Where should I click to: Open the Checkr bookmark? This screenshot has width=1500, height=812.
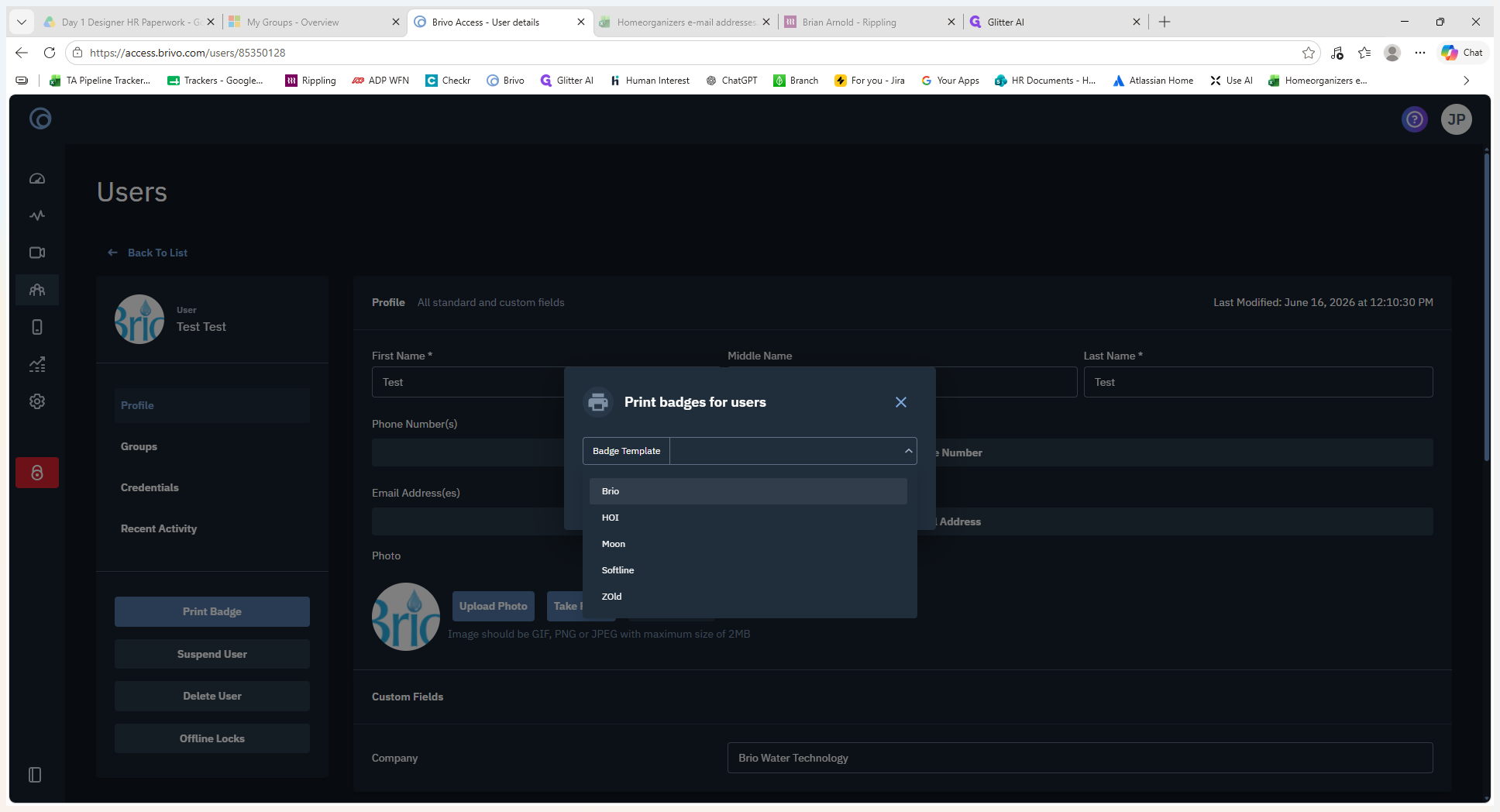point(448,81)
